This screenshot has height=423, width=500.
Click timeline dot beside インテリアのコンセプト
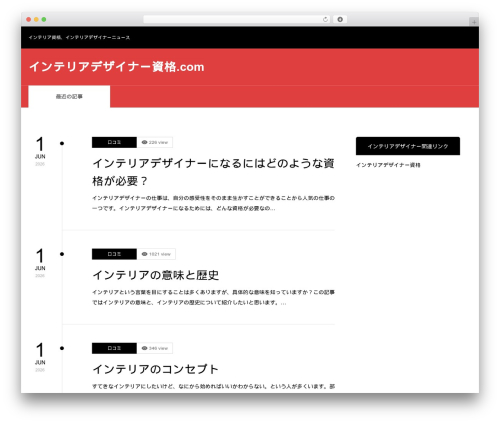[x=62, y=348]
